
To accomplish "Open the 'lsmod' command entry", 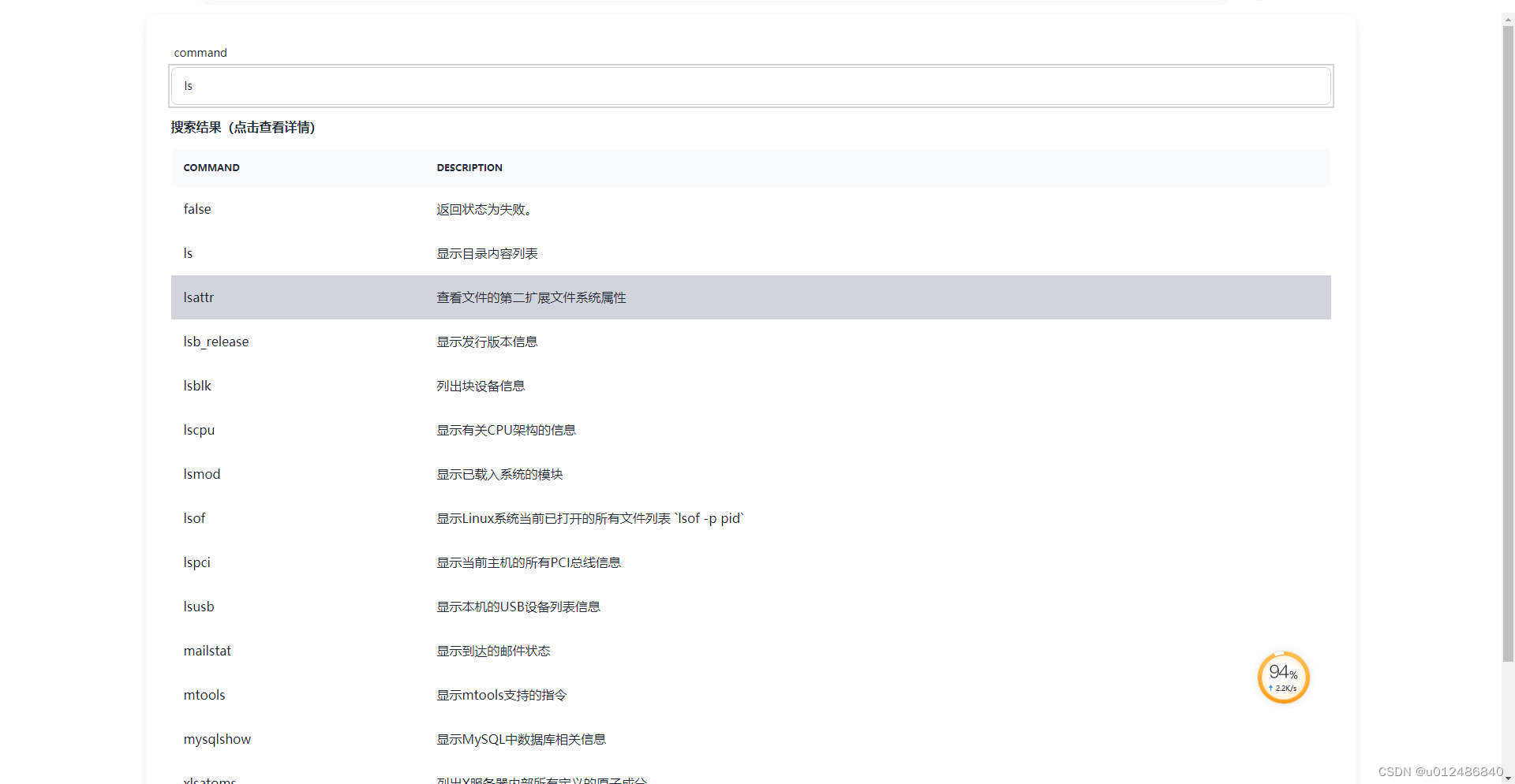I will (751, 474).
